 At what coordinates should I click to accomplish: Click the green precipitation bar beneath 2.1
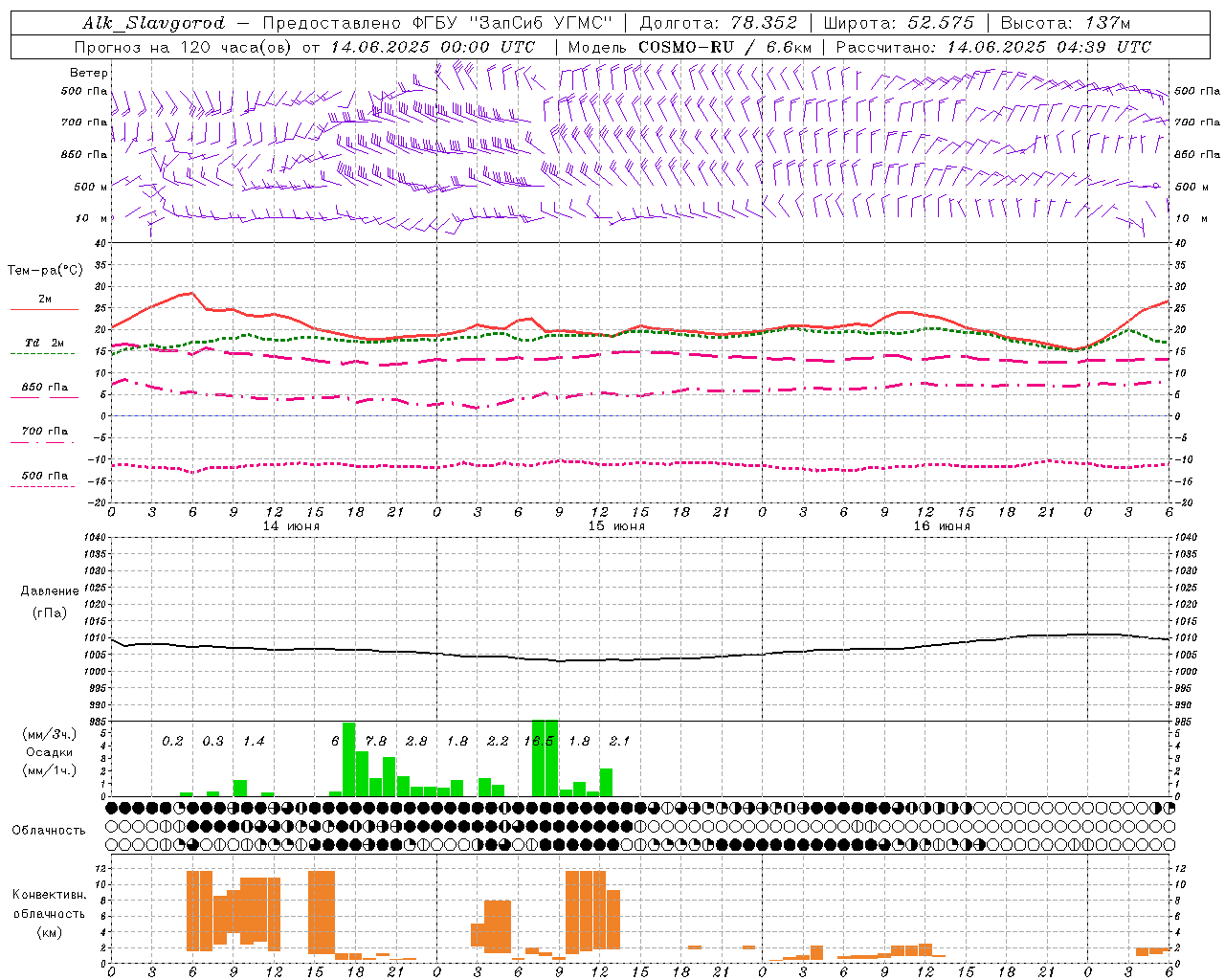[x=606, y=782]
